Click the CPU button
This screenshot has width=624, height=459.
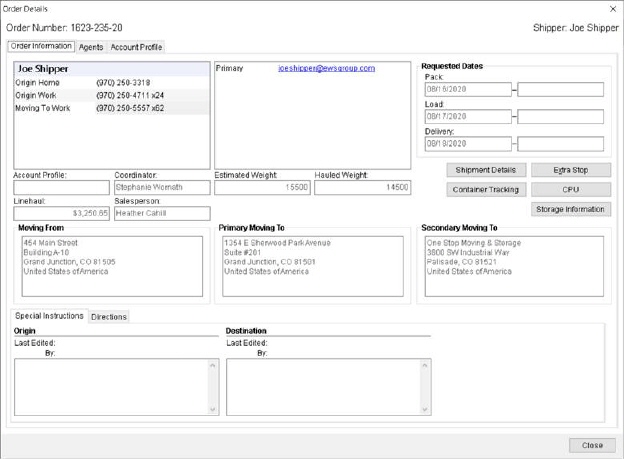pos(570,189)
